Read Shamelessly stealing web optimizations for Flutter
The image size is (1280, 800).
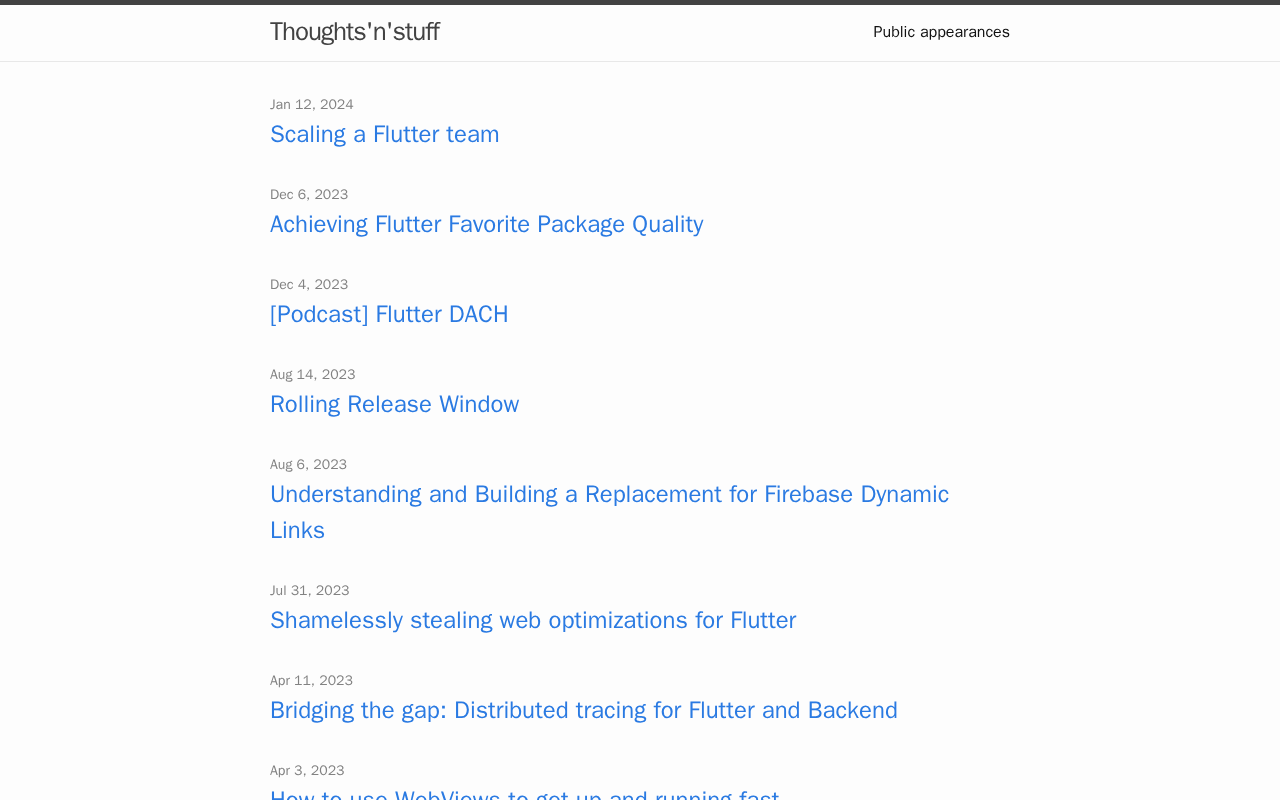click(533, 620)
